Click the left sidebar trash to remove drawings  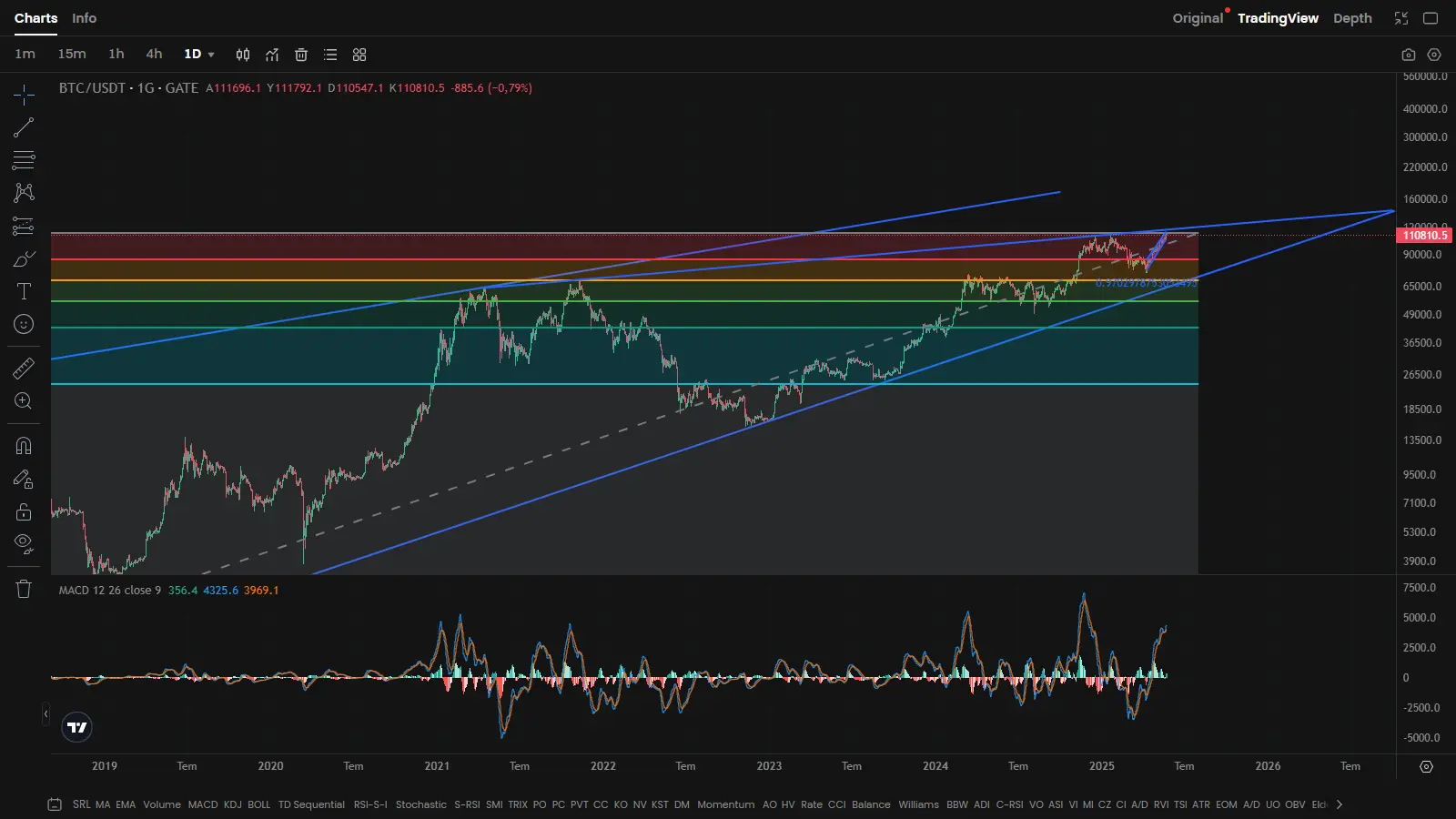tap(24, 589)
